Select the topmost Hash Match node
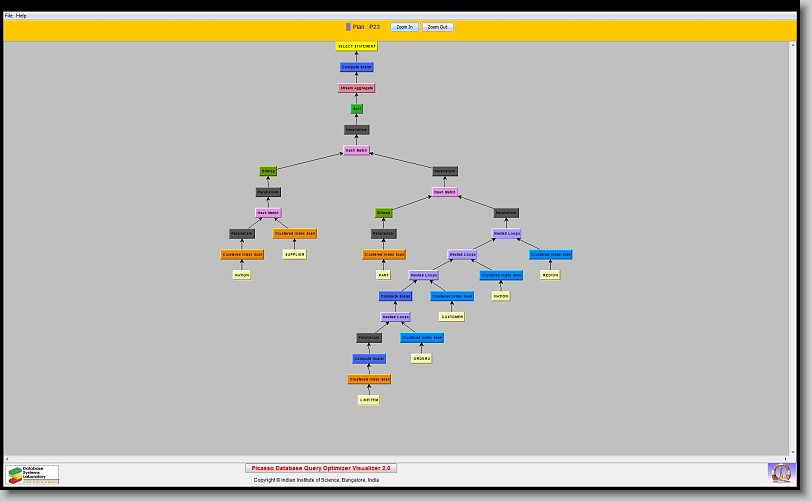 pos(357,151)
